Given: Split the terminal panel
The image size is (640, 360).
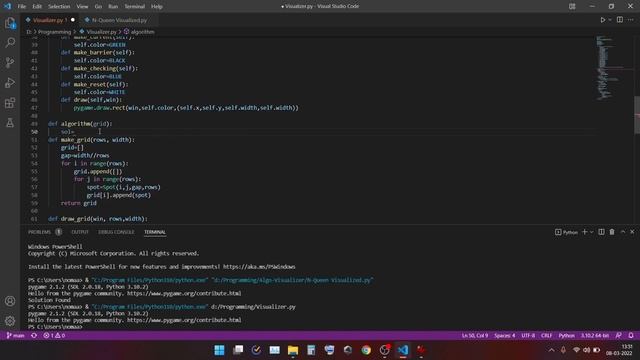Looking at the screenshot, I should click(x=601, y=232).
